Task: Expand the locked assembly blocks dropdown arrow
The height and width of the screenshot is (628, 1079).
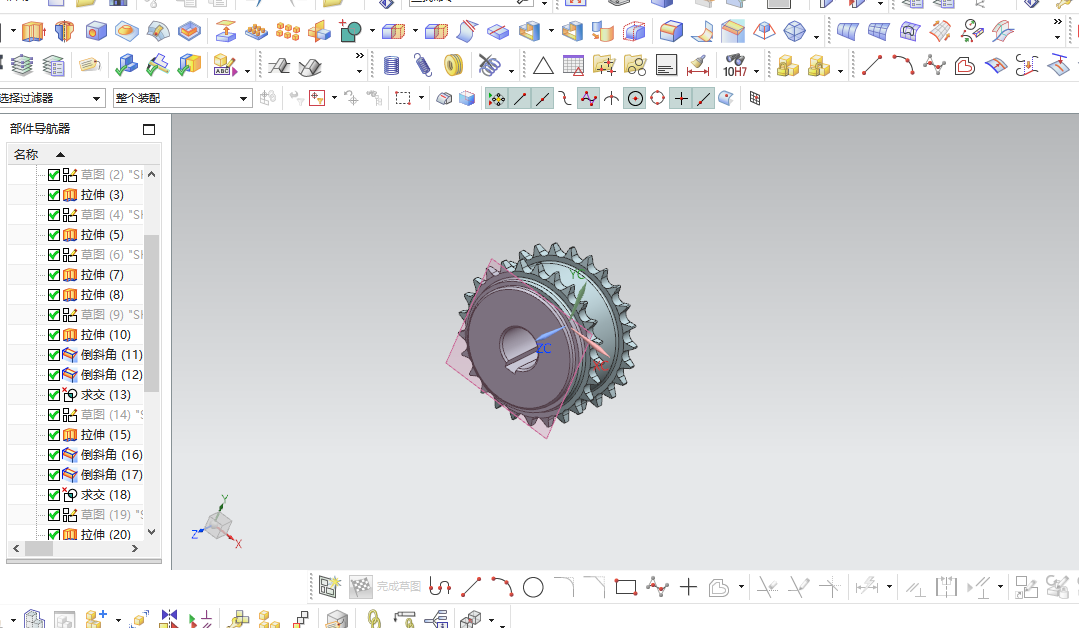Action: [840, 72]
